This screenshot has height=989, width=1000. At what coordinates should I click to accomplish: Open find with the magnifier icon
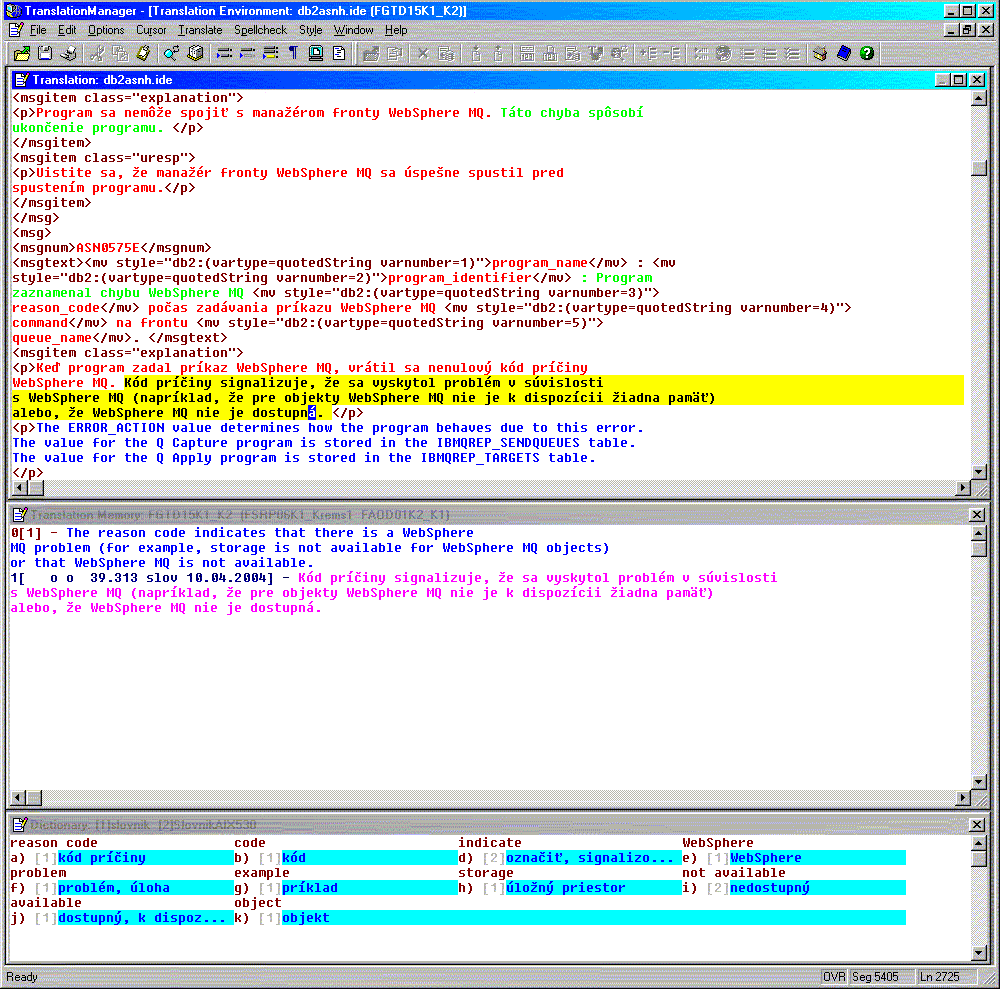(171, 54)
